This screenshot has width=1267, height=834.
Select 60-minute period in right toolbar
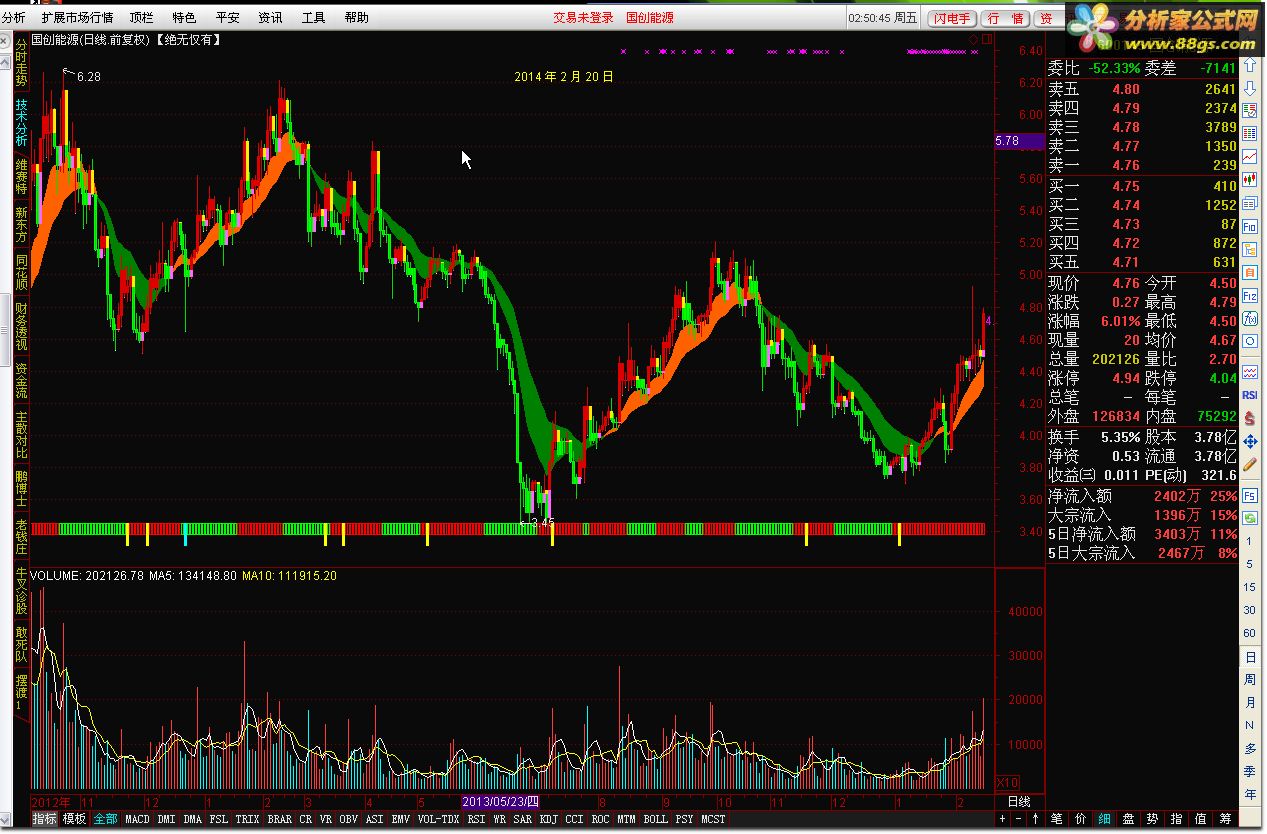pyautogui.click(x=1250, y=634)
